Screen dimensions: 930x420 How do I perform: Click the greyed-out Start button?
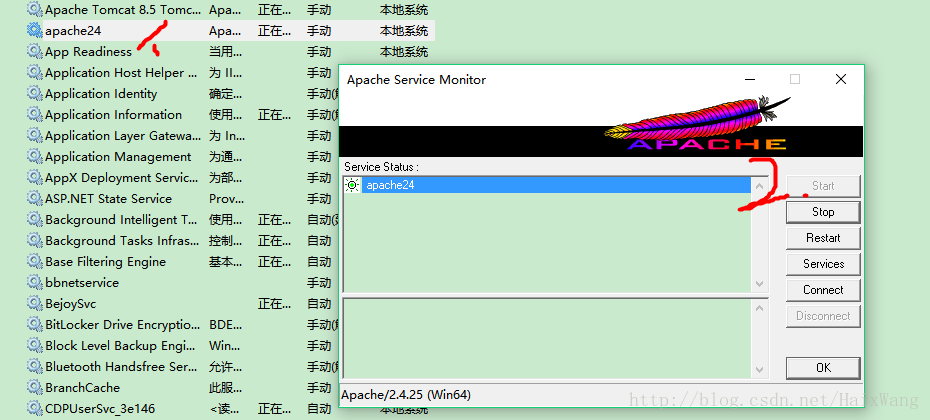823,186
